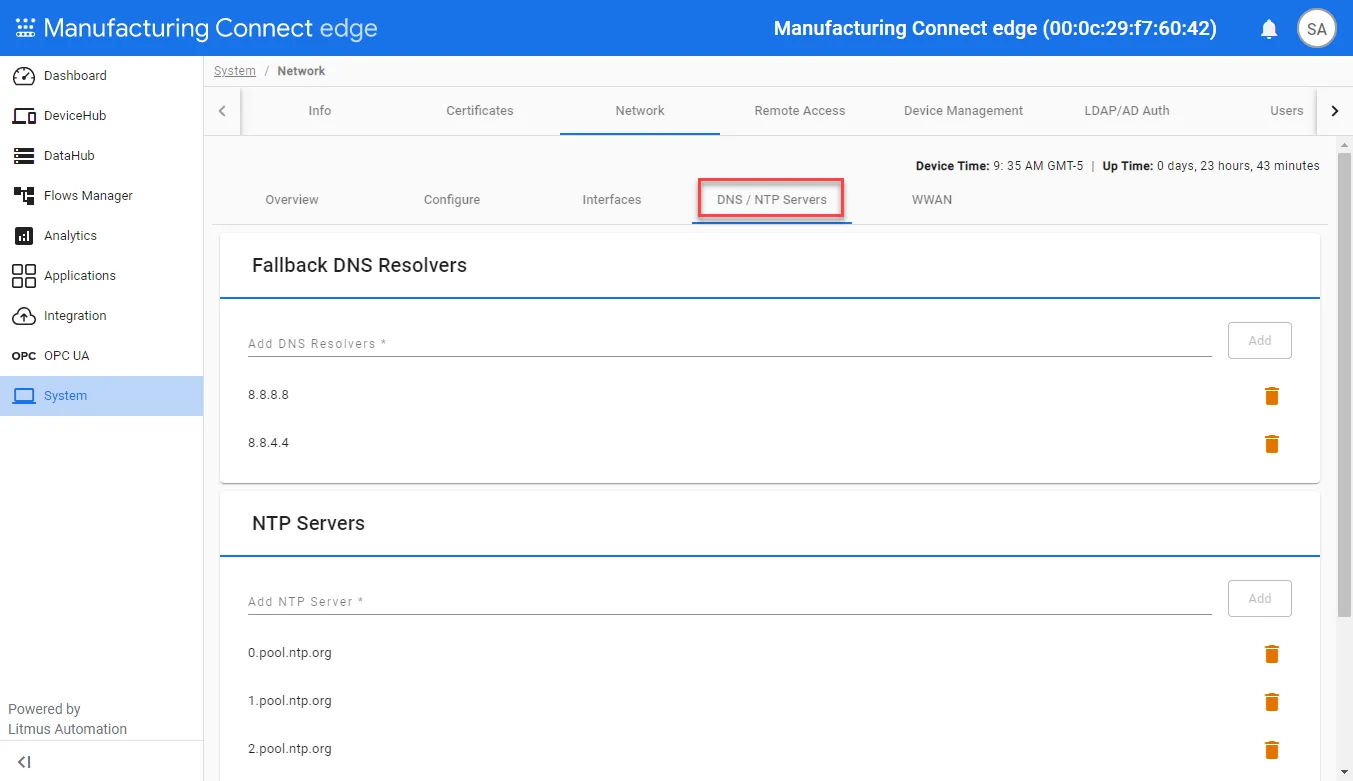This screenshot has height=781, width=1353.
Task: Switch to the Overview sub-tab
Action: coord(292,200)
